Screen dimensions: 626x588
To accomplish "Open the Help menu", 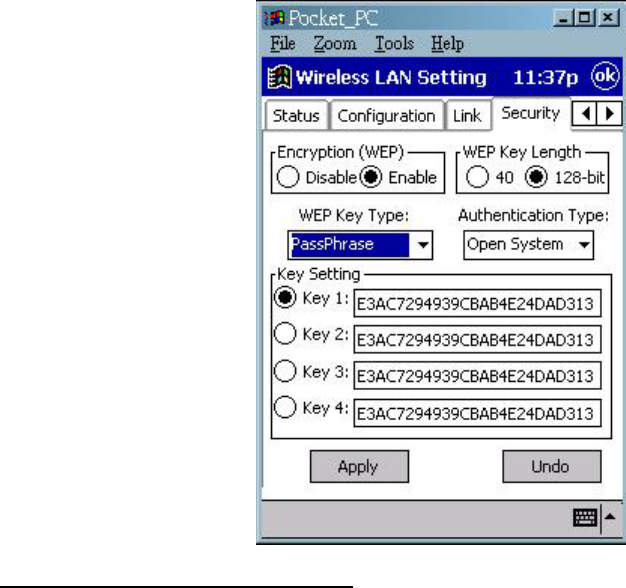I will [448, 44].
